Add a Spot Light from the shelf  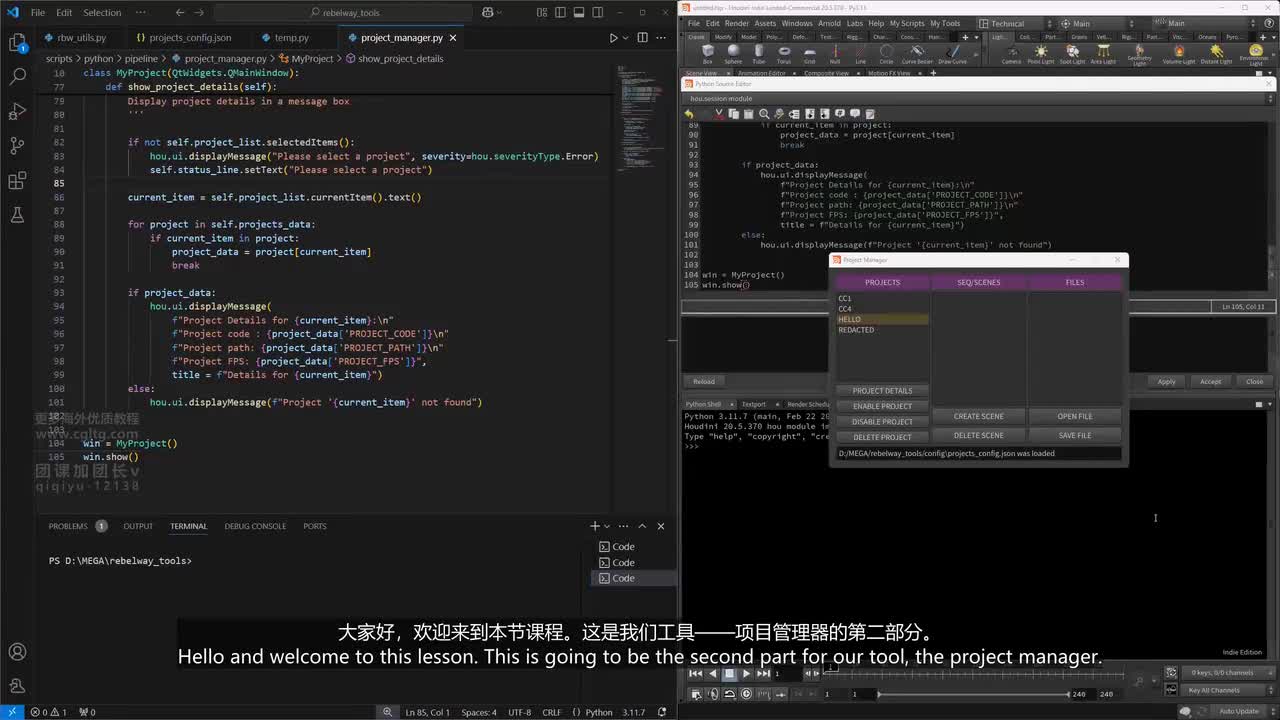point(1072,54)
